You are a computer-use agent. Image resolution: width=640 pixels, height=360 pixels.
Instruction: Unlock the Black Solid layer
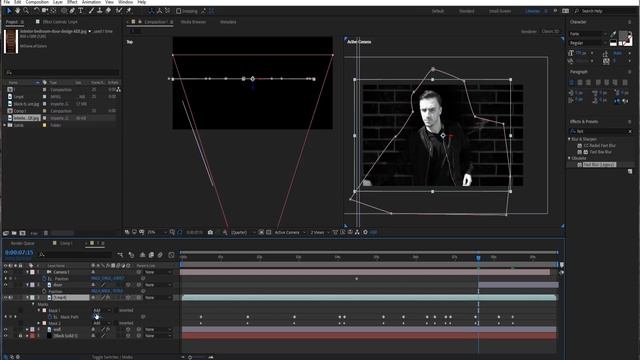tap(20, 336)
